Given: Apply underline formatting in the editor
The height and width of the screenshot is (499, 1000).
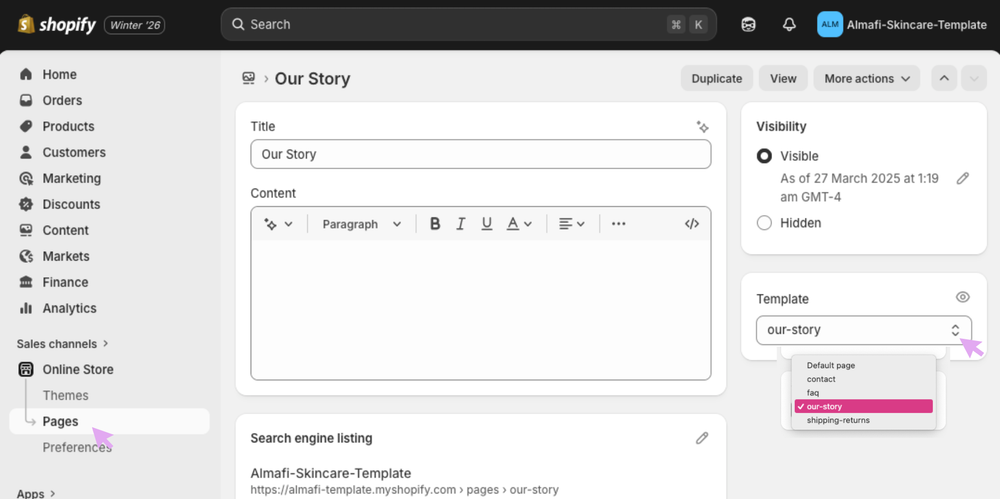Looking at the screenshot, I should [x=487, y=224].
